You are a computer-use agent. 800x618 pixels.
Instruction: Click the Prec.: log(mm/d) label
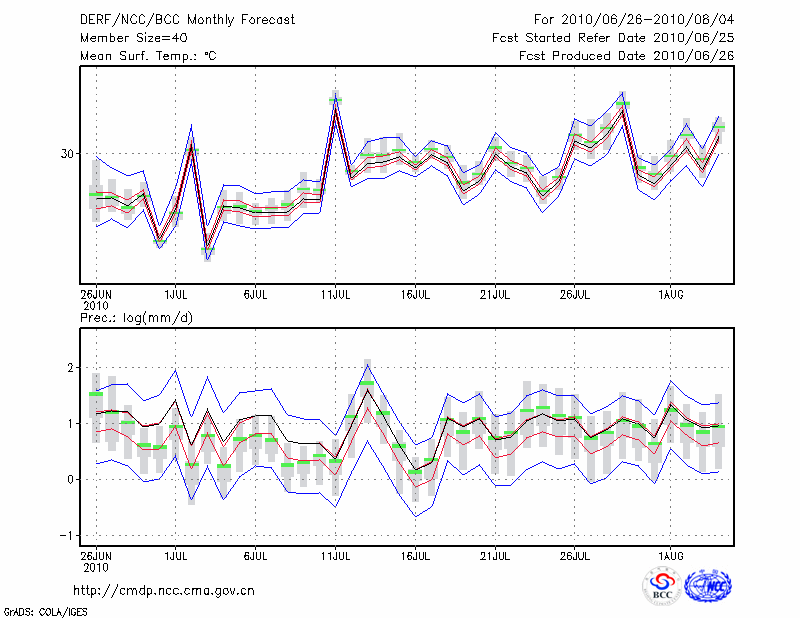tap(136, 318)
